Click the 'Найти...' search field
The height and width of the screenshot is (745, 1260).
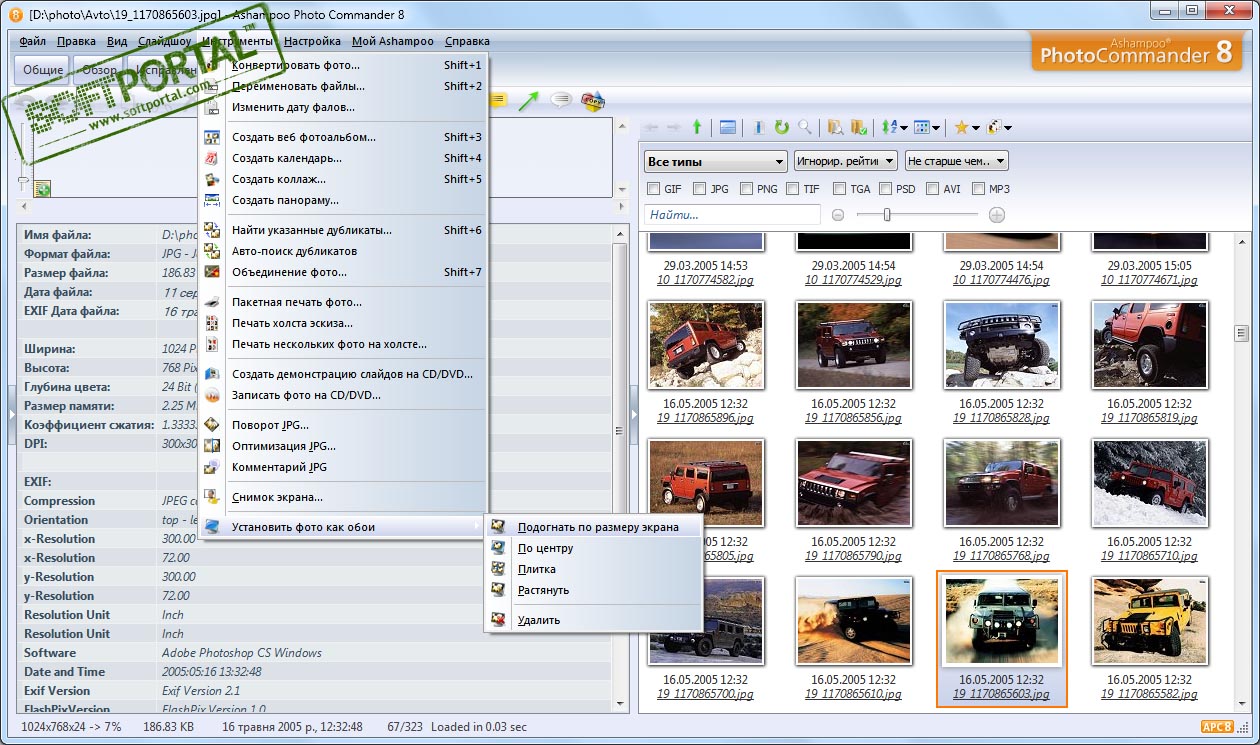click(732, 215)
